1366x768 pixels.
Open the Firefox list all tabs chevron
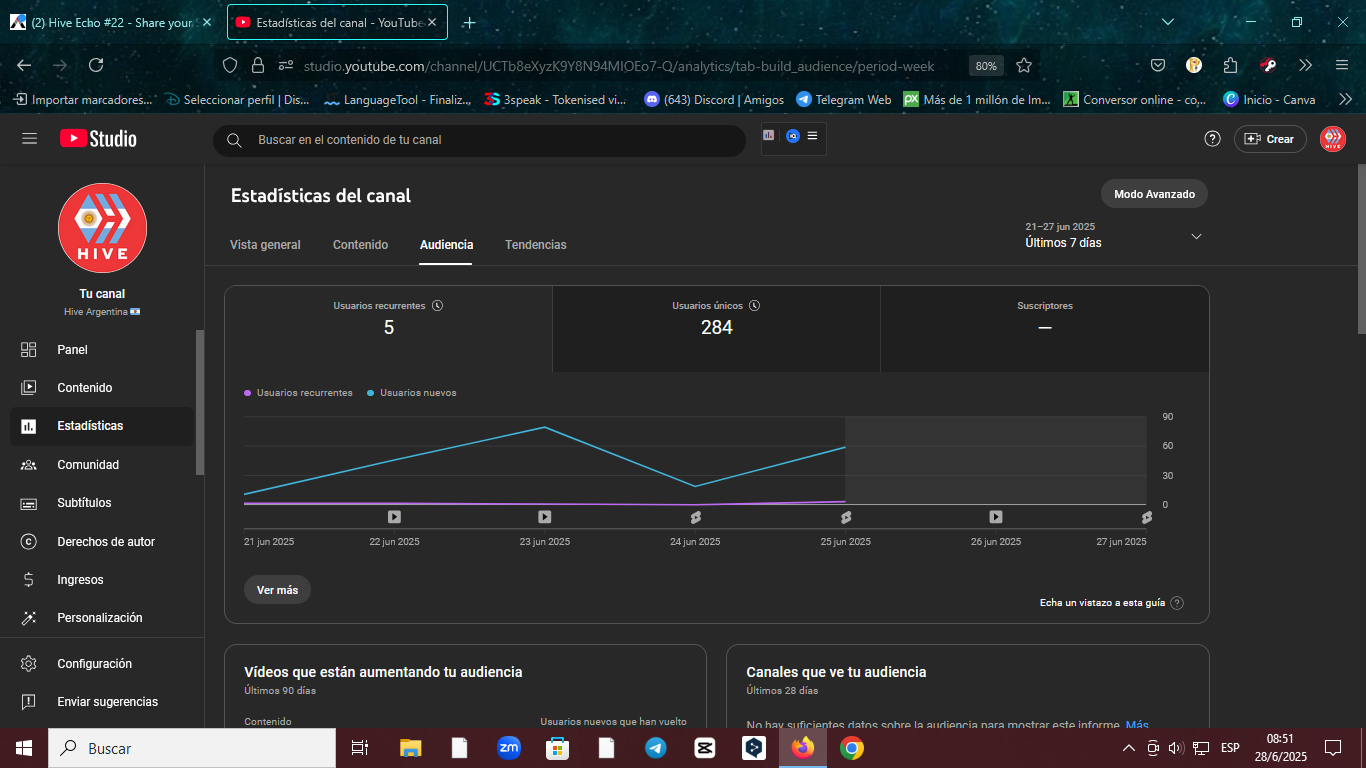coord(1168,22)
